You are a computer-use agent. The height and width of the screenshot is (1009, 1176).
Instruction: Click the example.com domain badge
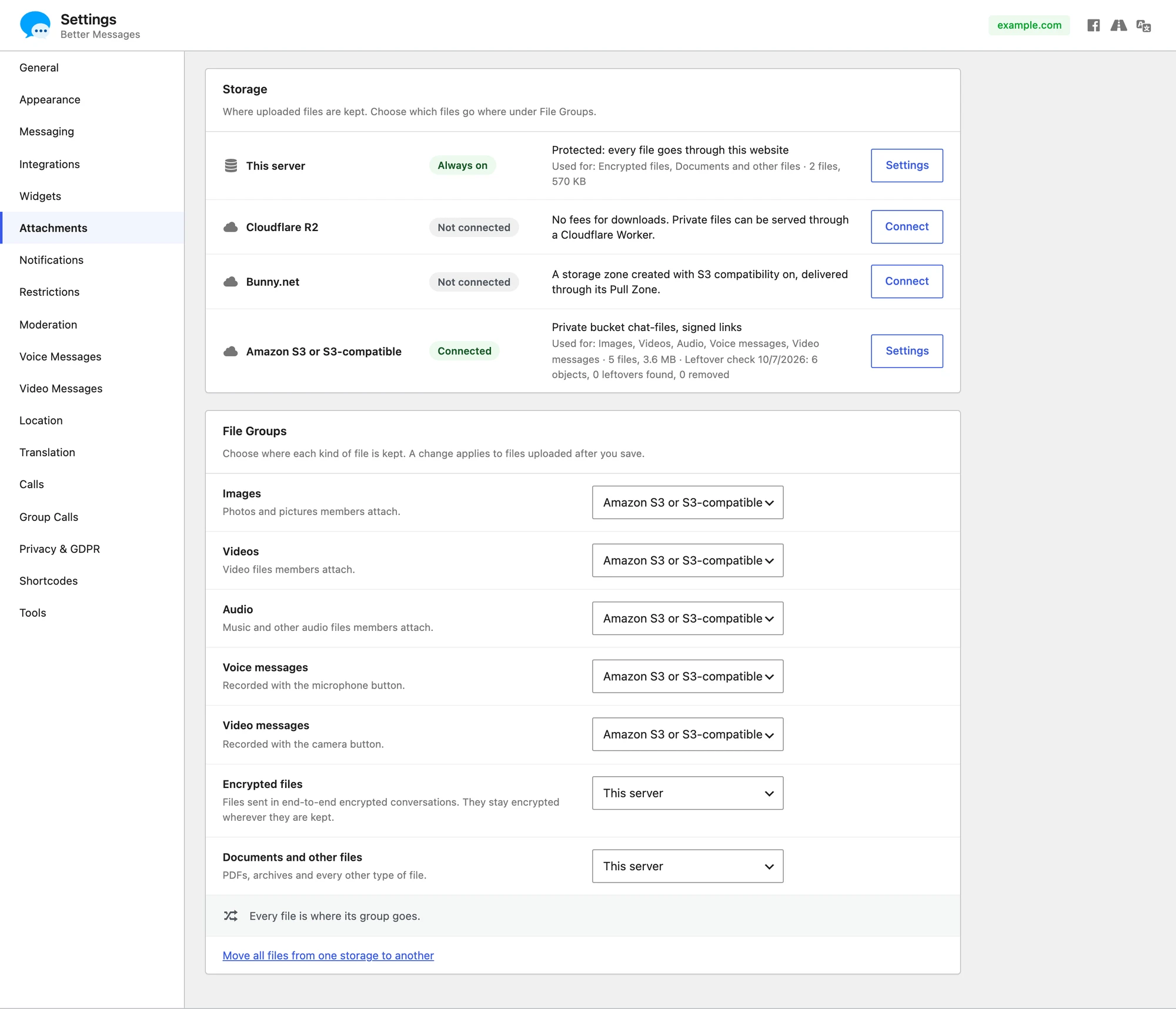[1029, 25]
